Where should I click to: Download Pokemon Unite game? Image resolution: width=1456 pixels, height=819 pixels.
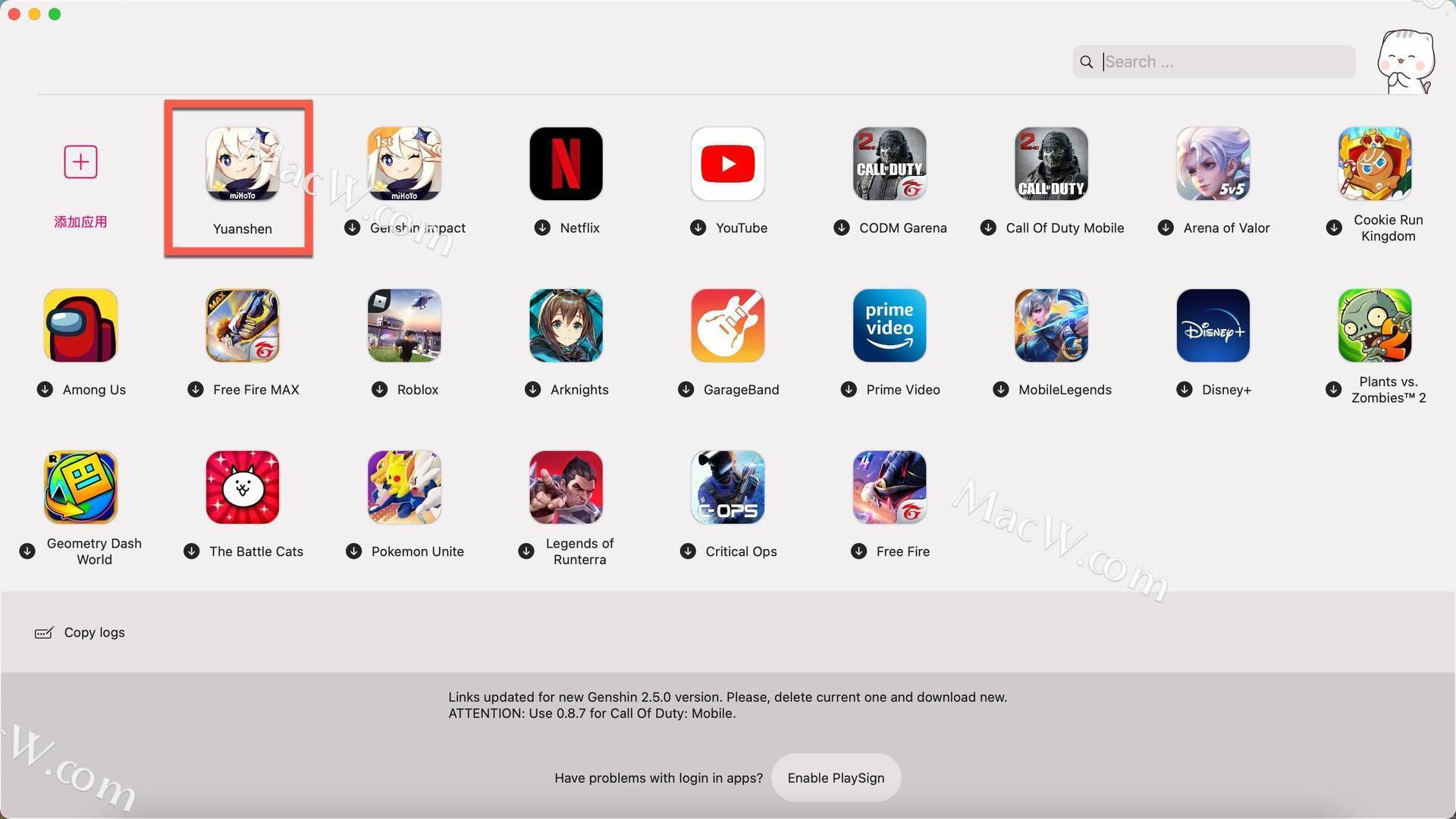[x=355, y=551]
